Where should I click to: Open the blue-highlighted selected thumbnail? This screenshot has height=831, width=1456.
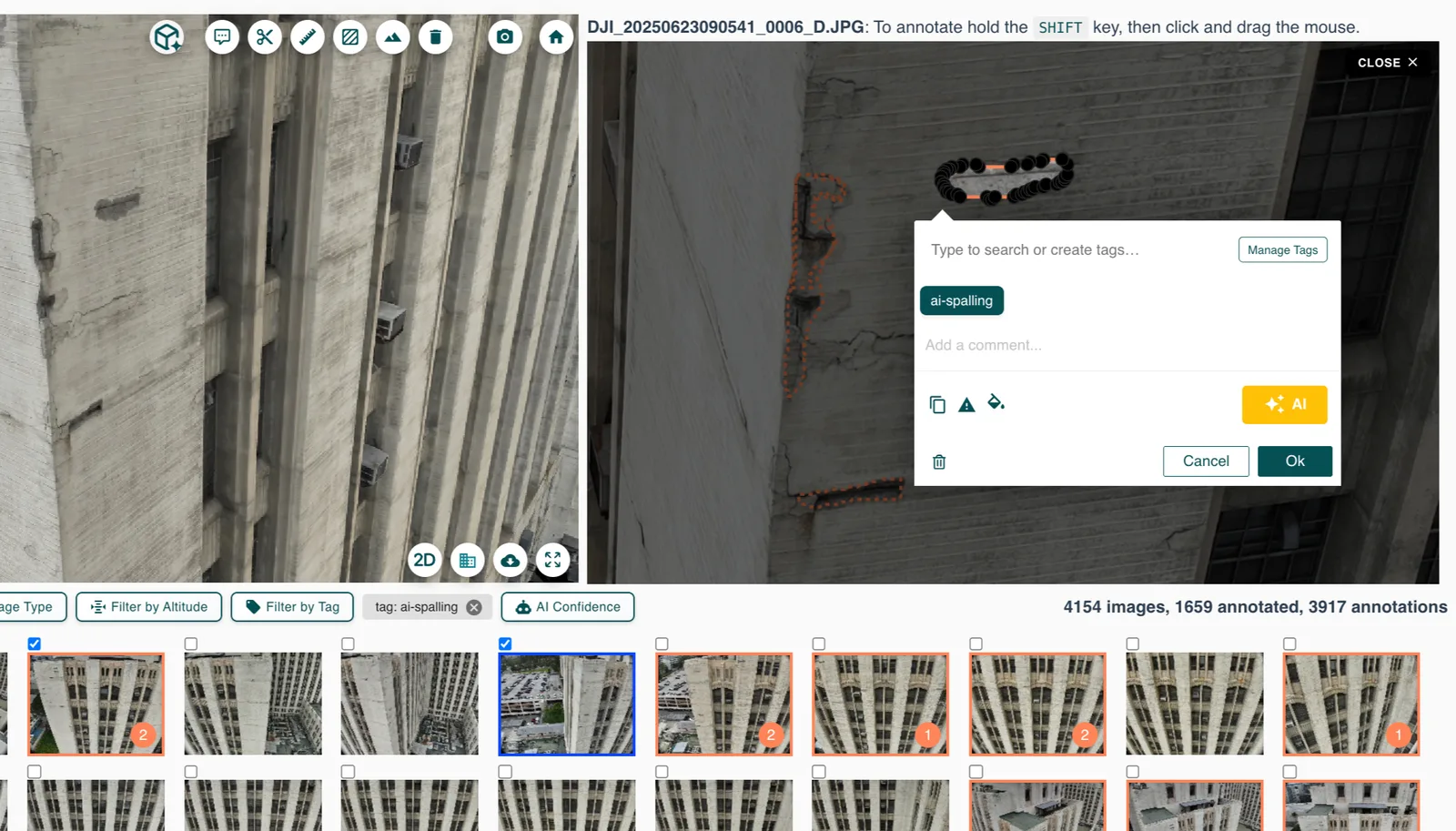pyautogui.click(x=567, y=704)
